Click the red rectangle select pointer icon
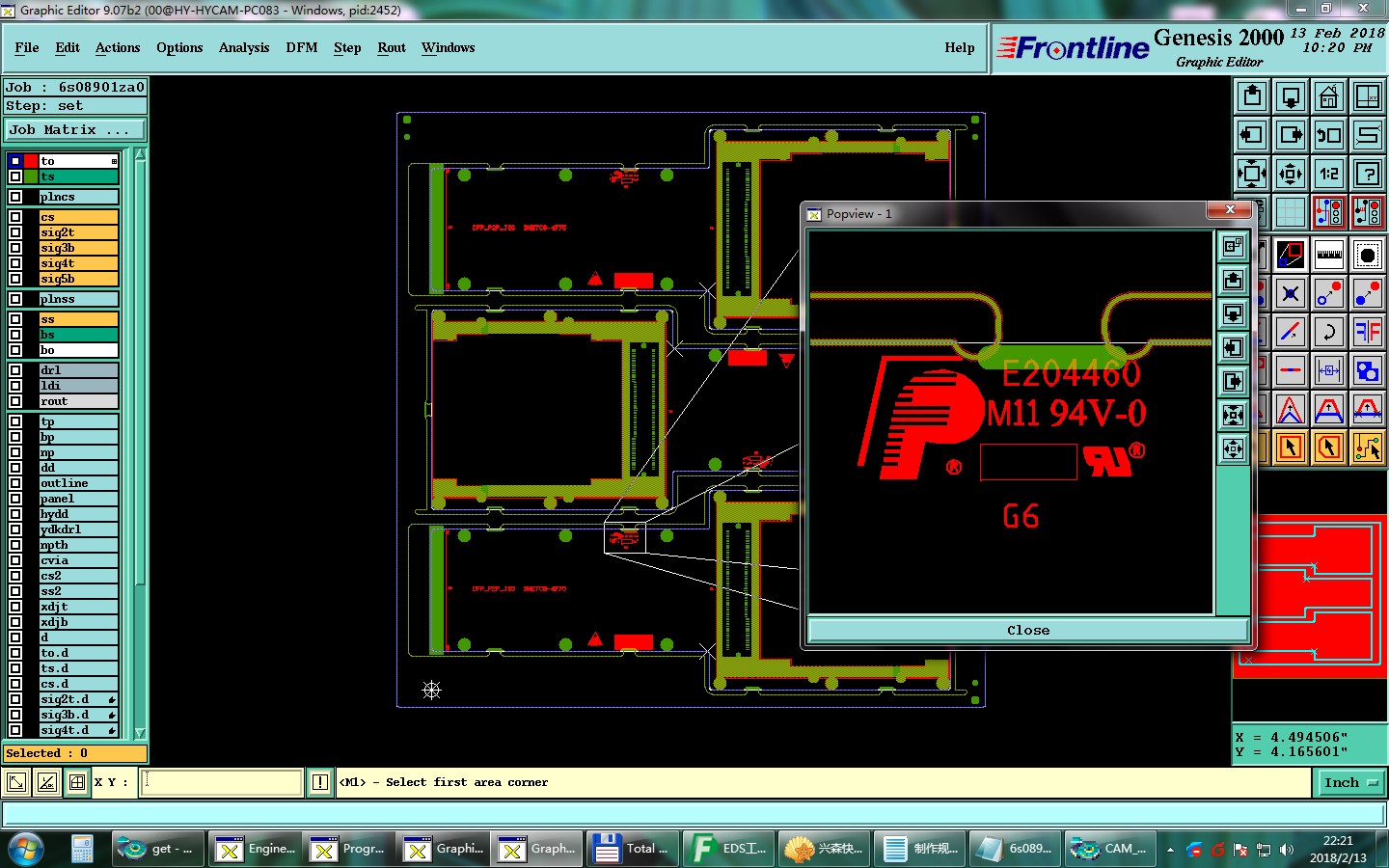 click(x=1291, y=448)
